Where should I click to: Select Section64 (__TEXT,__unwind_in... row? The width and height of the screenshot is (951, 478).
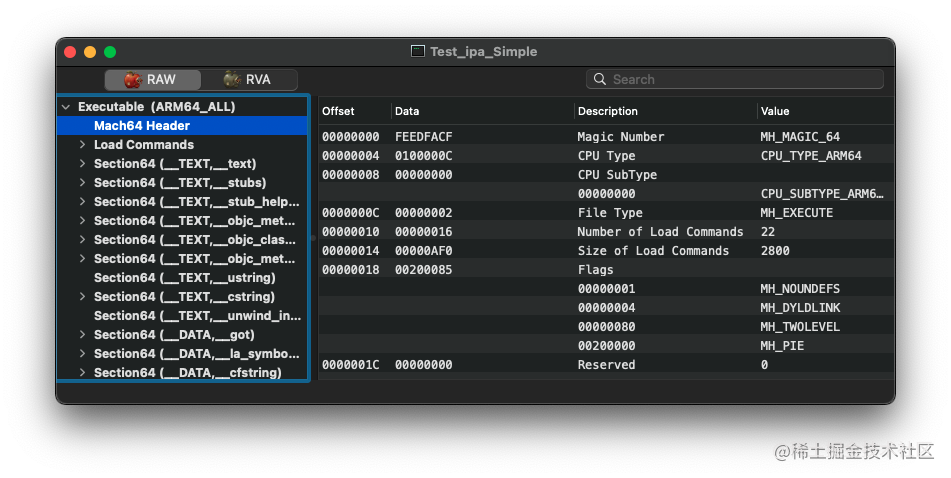point(182,315)
